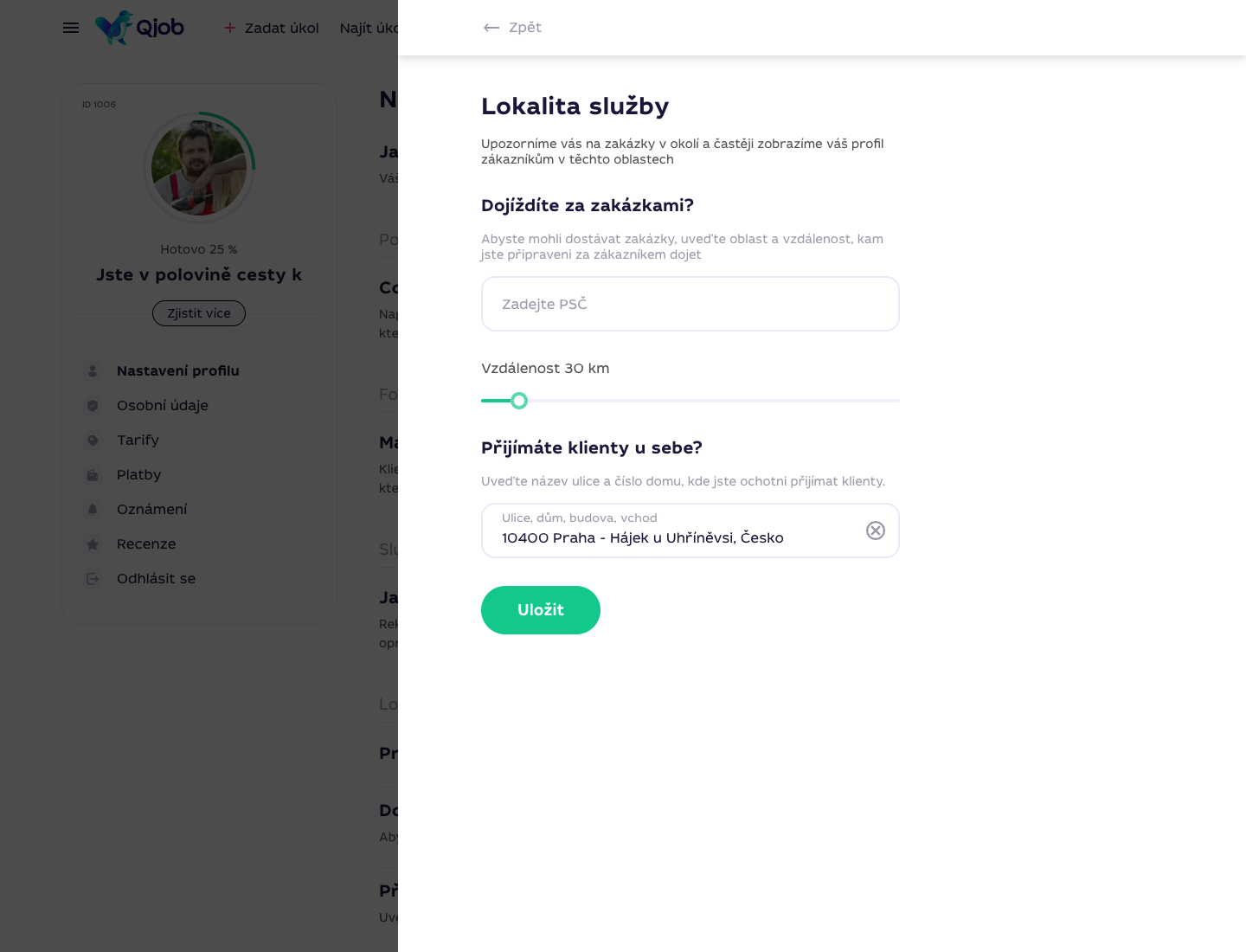Click the Zjistit více button

[199, 313]
